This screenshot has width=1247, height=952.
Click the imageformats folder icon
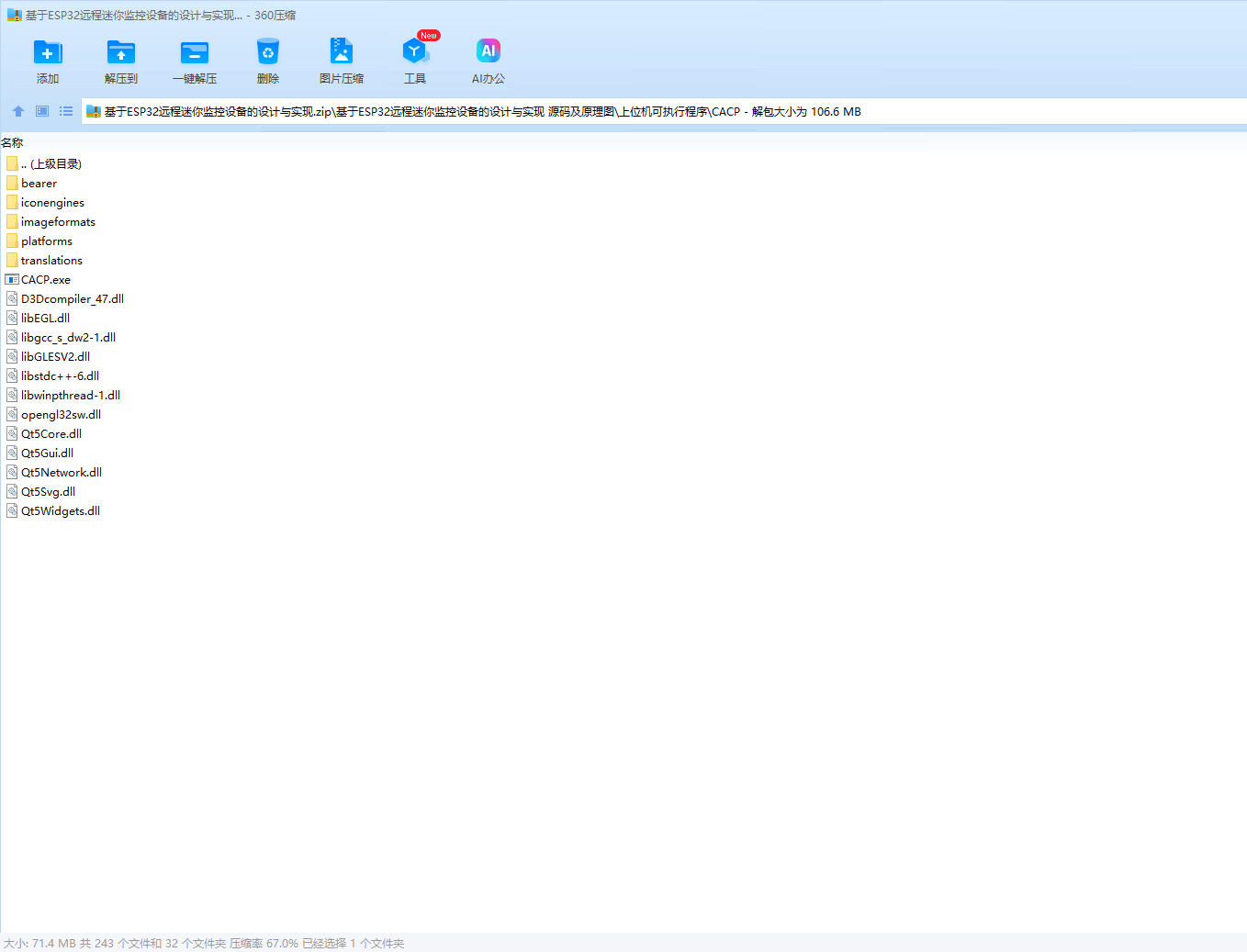tap(12, 222)
